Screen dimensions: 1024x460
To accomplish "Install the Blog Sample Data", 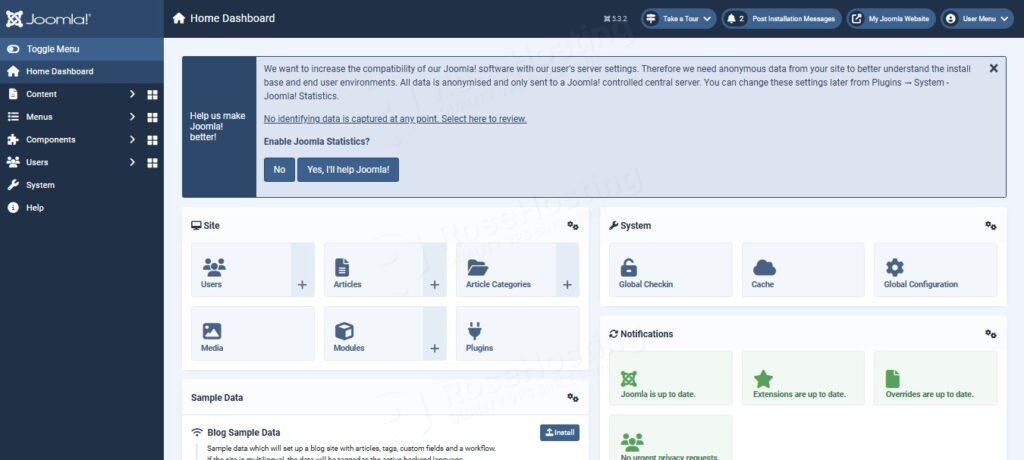I will (x=560, y=433).
